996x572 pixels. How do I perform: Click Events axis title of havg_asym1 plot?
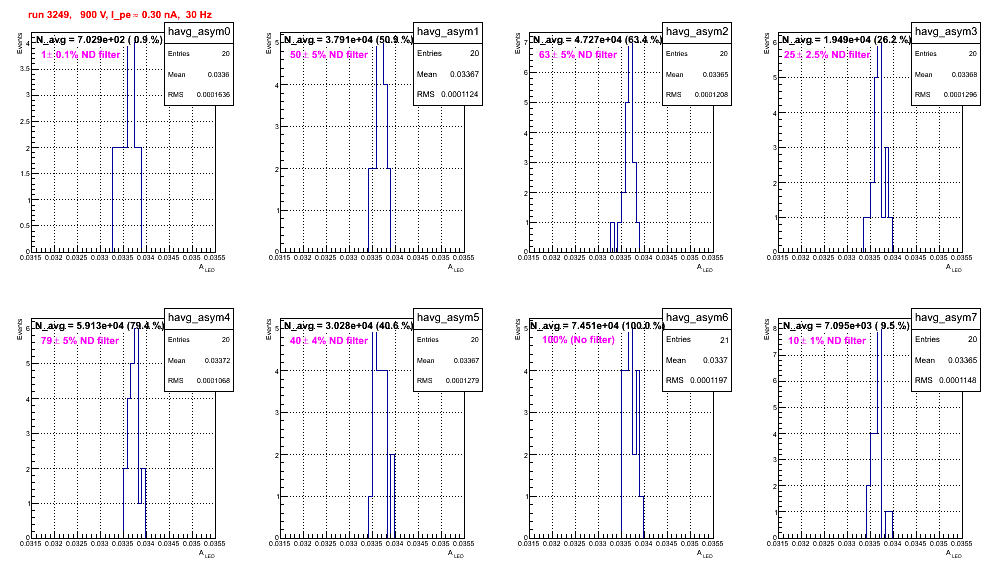tap(269, 43)
